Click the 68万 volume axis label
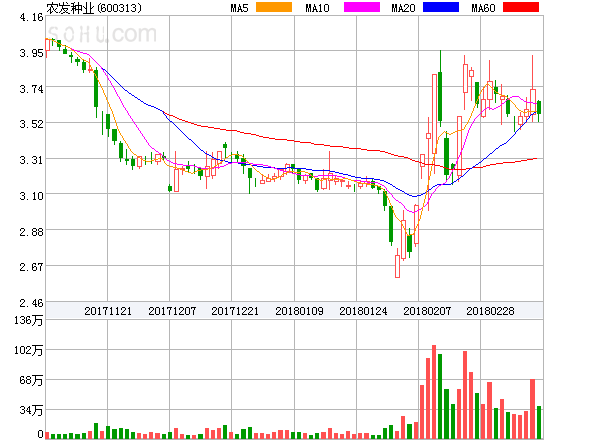600x440 pixels. pyautogui.click(x=31, y=380)
